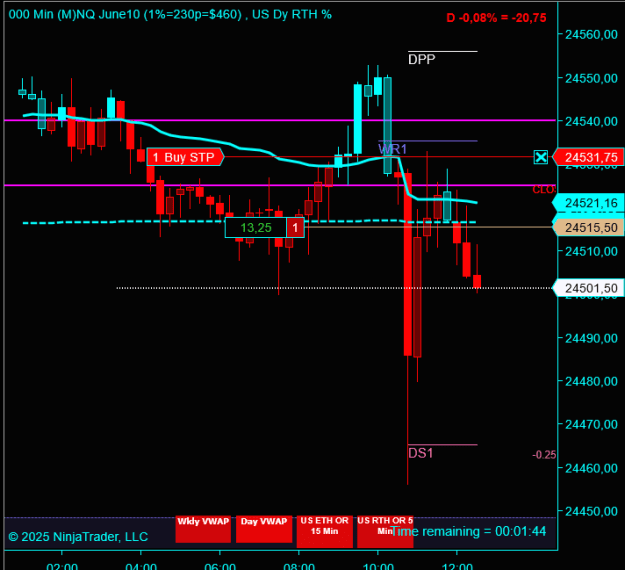625x570 pixels.
Task: Select the '1 Buy STP' order flag
Action: click(185, 157)
